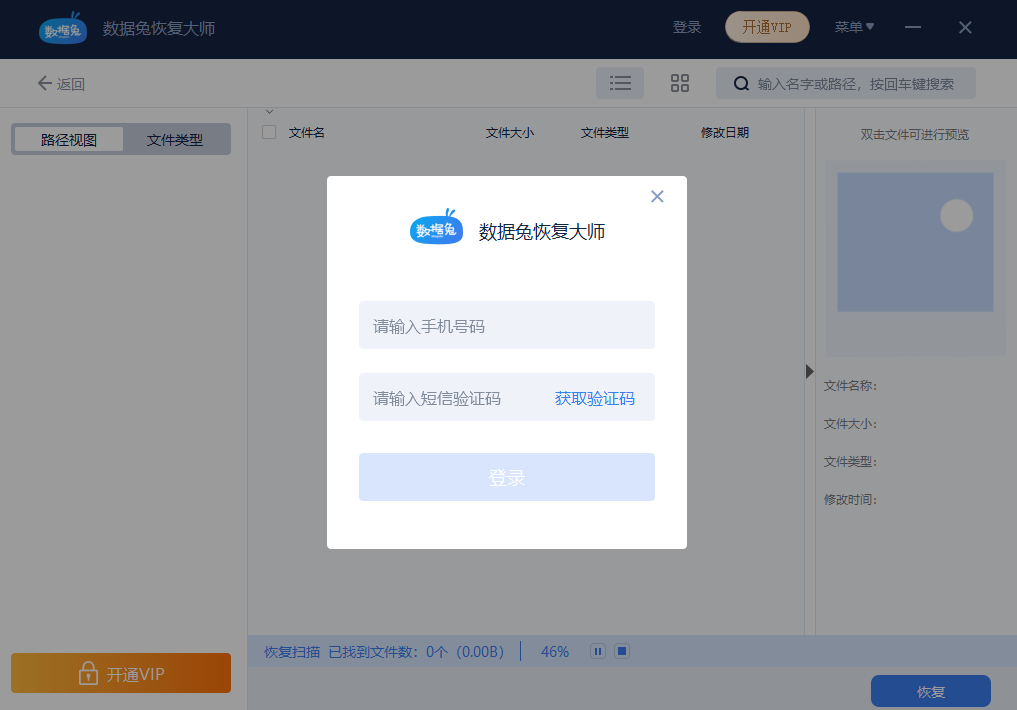The image size is (1017, 710).
Task: Click the scan progress bar at 46%
Action: (x=554, y=651)
